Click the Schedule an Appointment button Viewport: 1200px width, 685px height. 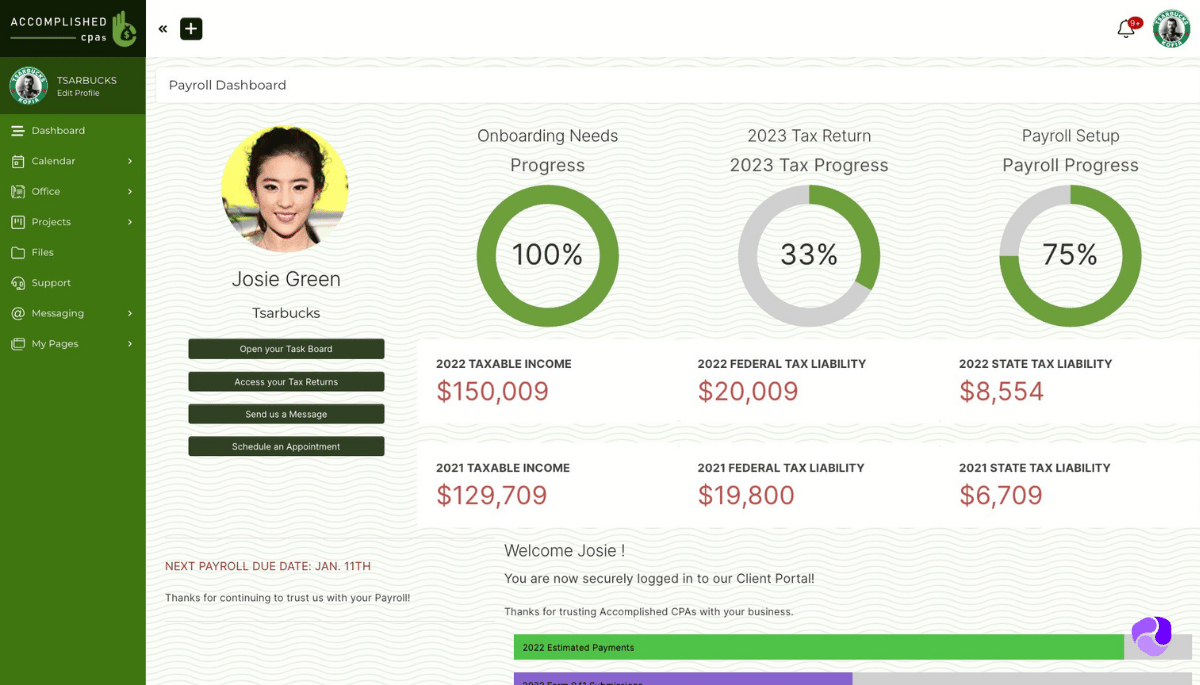pos(286,447)
